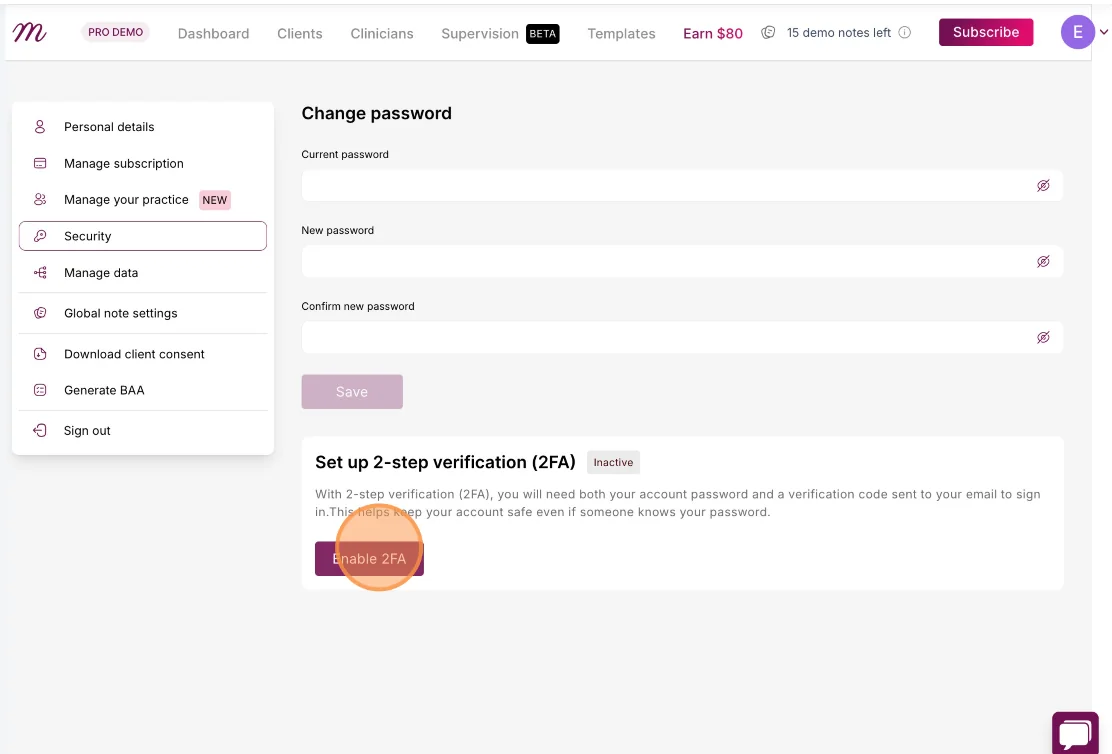Screen dimensions: 1112x754
Task: Click the purple E avatar
Action: [x=1078, y=32]
